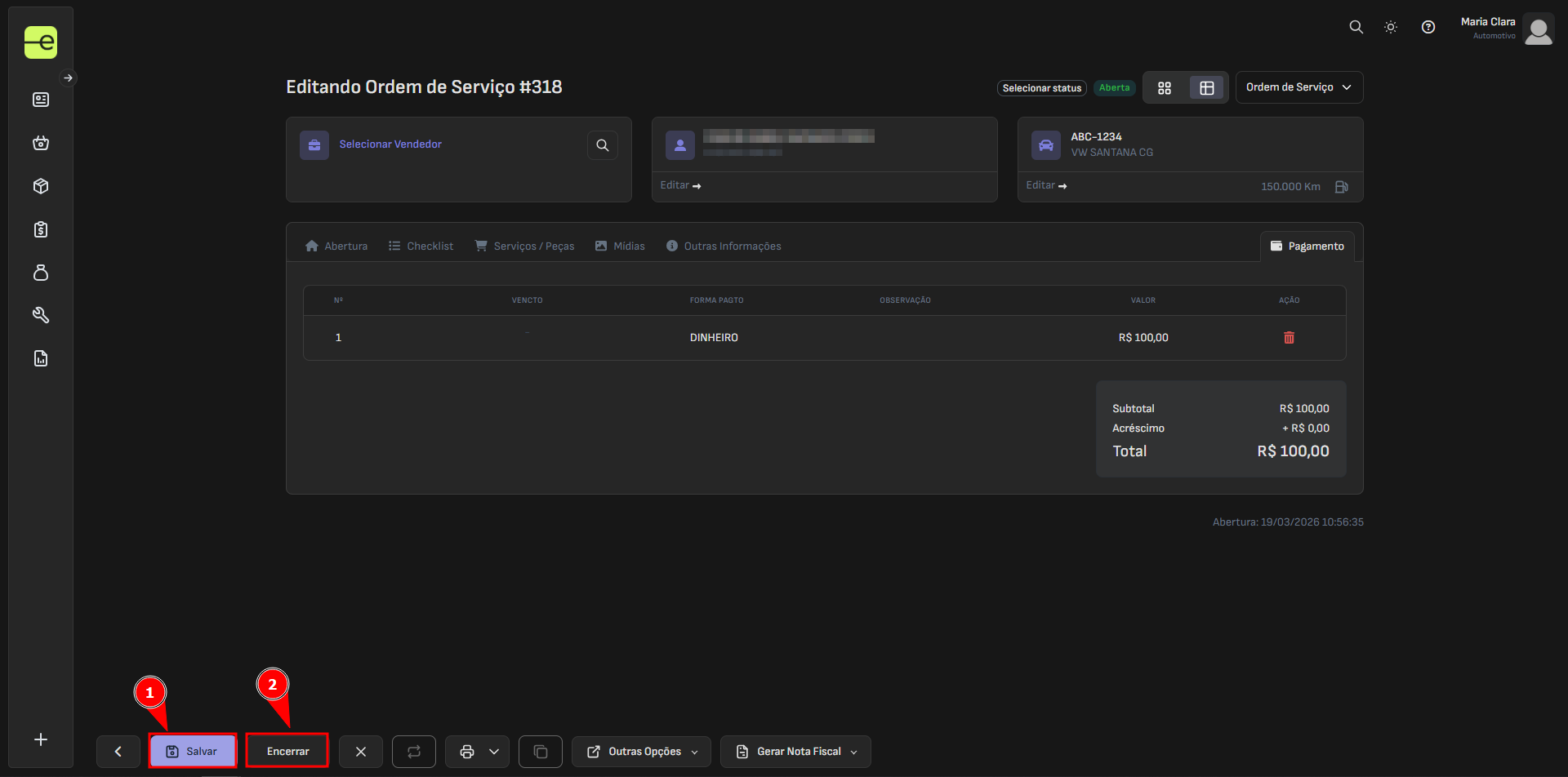This screenshot has width=1568, height=777.
Task: Delete the DINHEIRO payment row with trash icon
Action: tap(1289, 338)
